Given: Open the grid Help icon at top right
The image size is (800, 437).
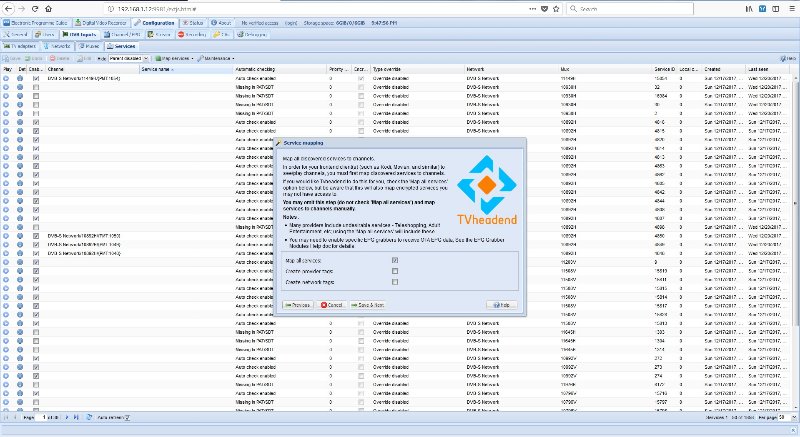Looking at the screenshot, I should [787, 59].
